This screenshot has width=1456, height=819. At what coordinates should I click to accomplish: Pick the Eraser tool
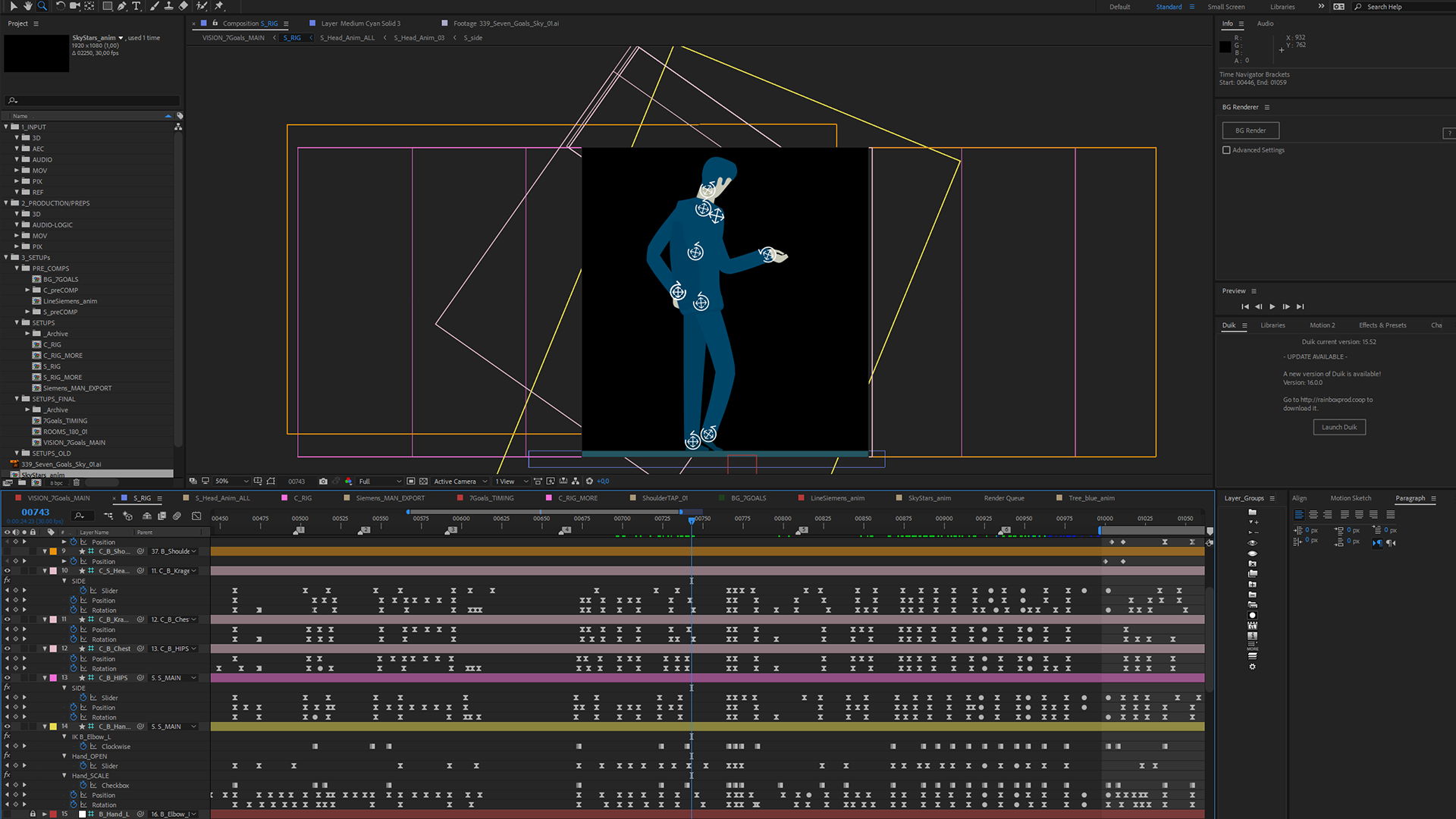184,6
